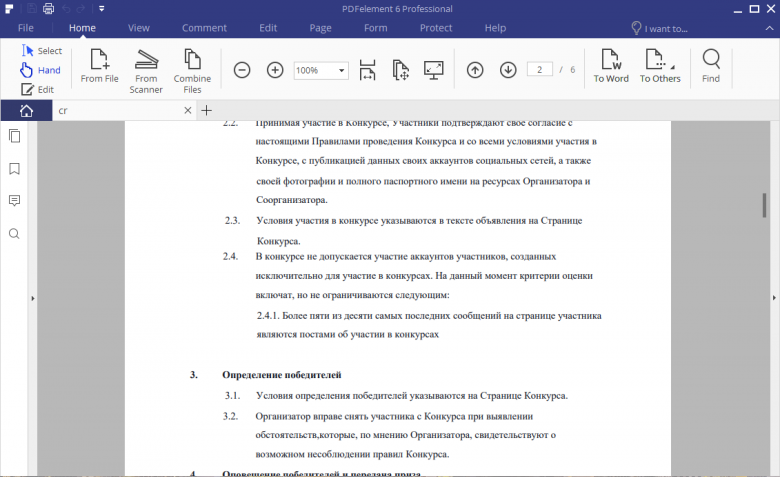Collapse the ribbon with chevron
780x477 pixels.
[x=769, y=28]
